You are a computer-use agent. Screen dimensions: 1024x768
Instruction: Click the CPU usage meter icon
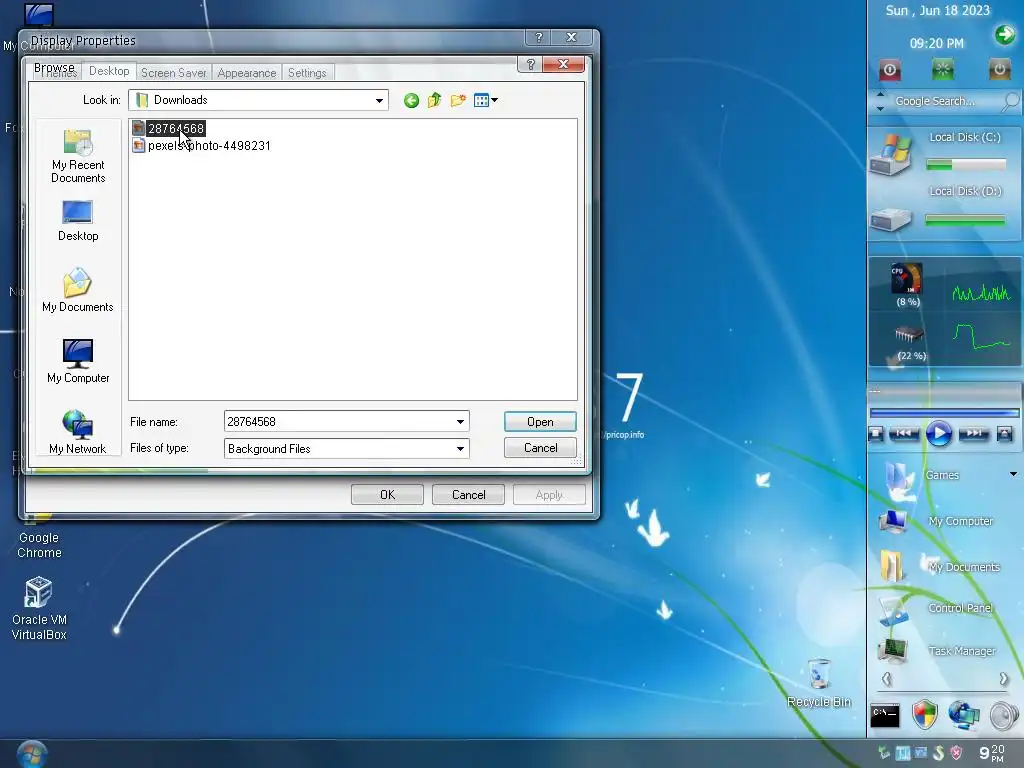click(907, 279)
